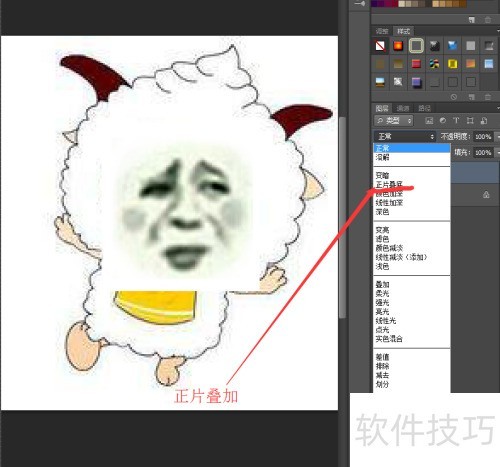Viewport: 500px width, 467px height.
Task: Switch to the 调整 Adjustments tab
Action: pos(382,31)
